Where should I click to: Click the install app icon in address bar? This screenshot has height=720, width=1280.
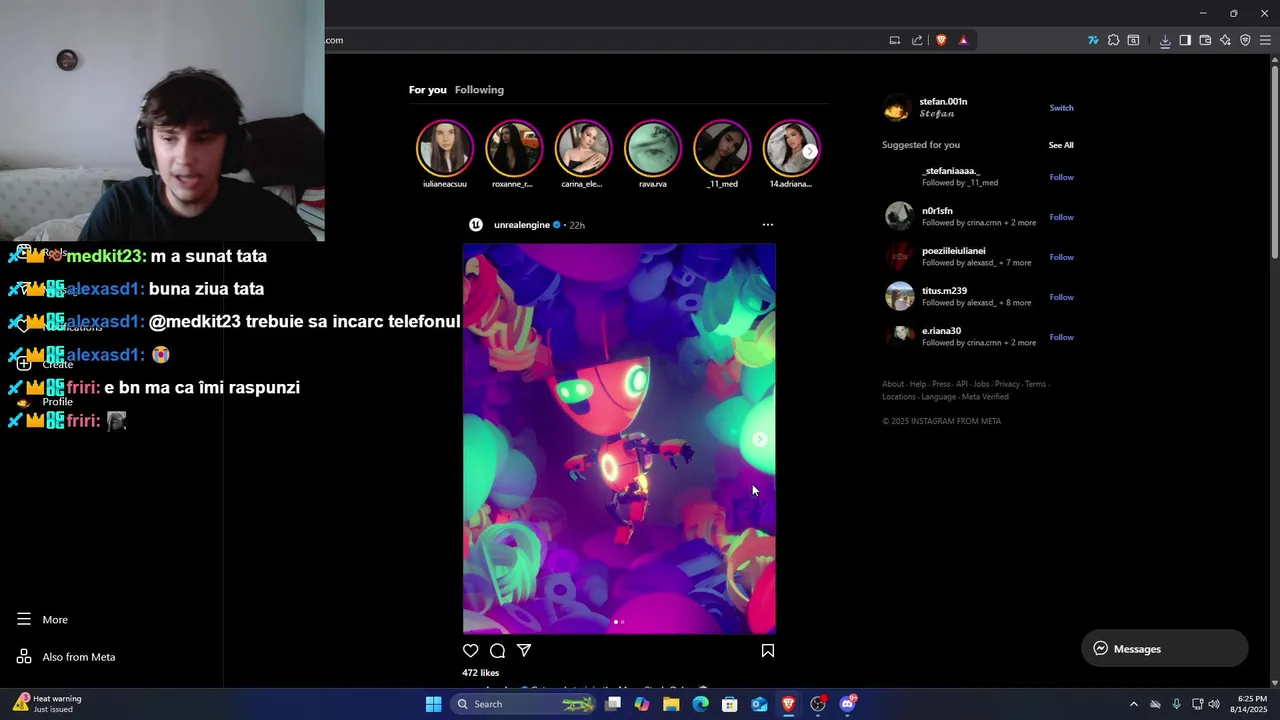[895, 40]
